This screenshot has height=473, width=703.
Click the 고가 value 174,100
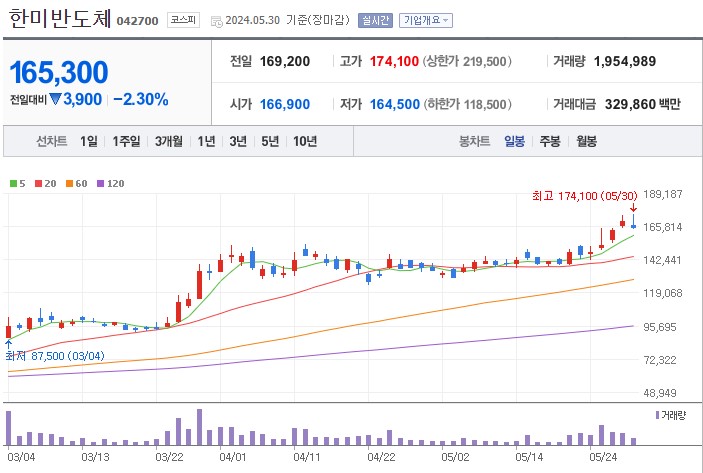tap(394, 61)
